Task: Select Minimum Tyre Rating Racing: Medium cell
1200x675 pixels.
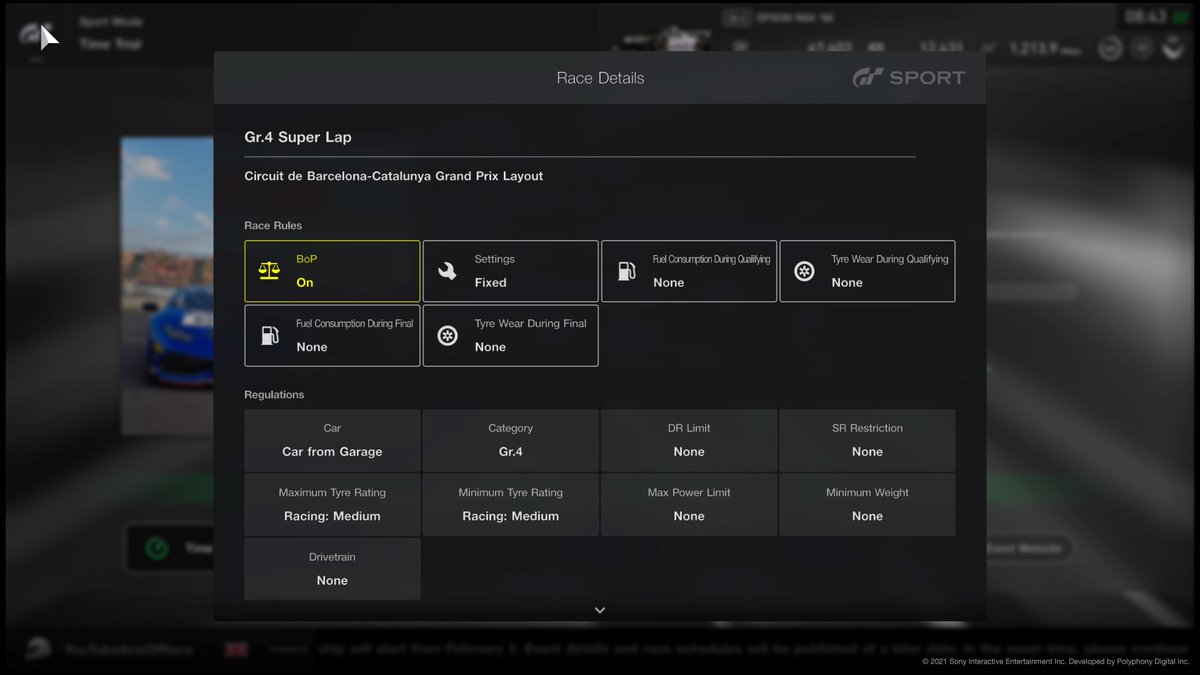Action: [511, 504]
